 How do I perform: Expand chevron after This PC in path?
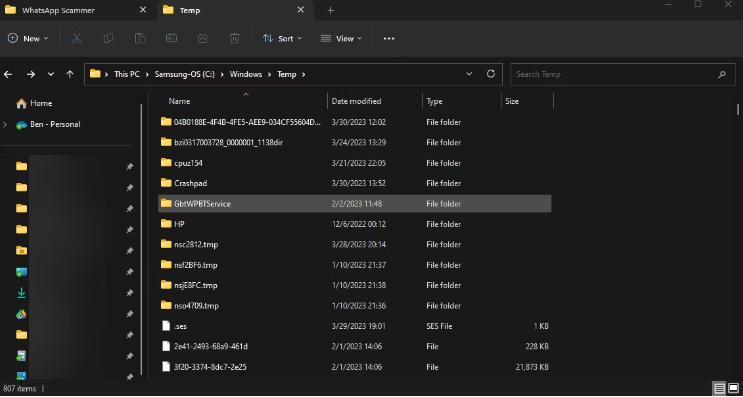pyautogui.click(x=147, y=74)
